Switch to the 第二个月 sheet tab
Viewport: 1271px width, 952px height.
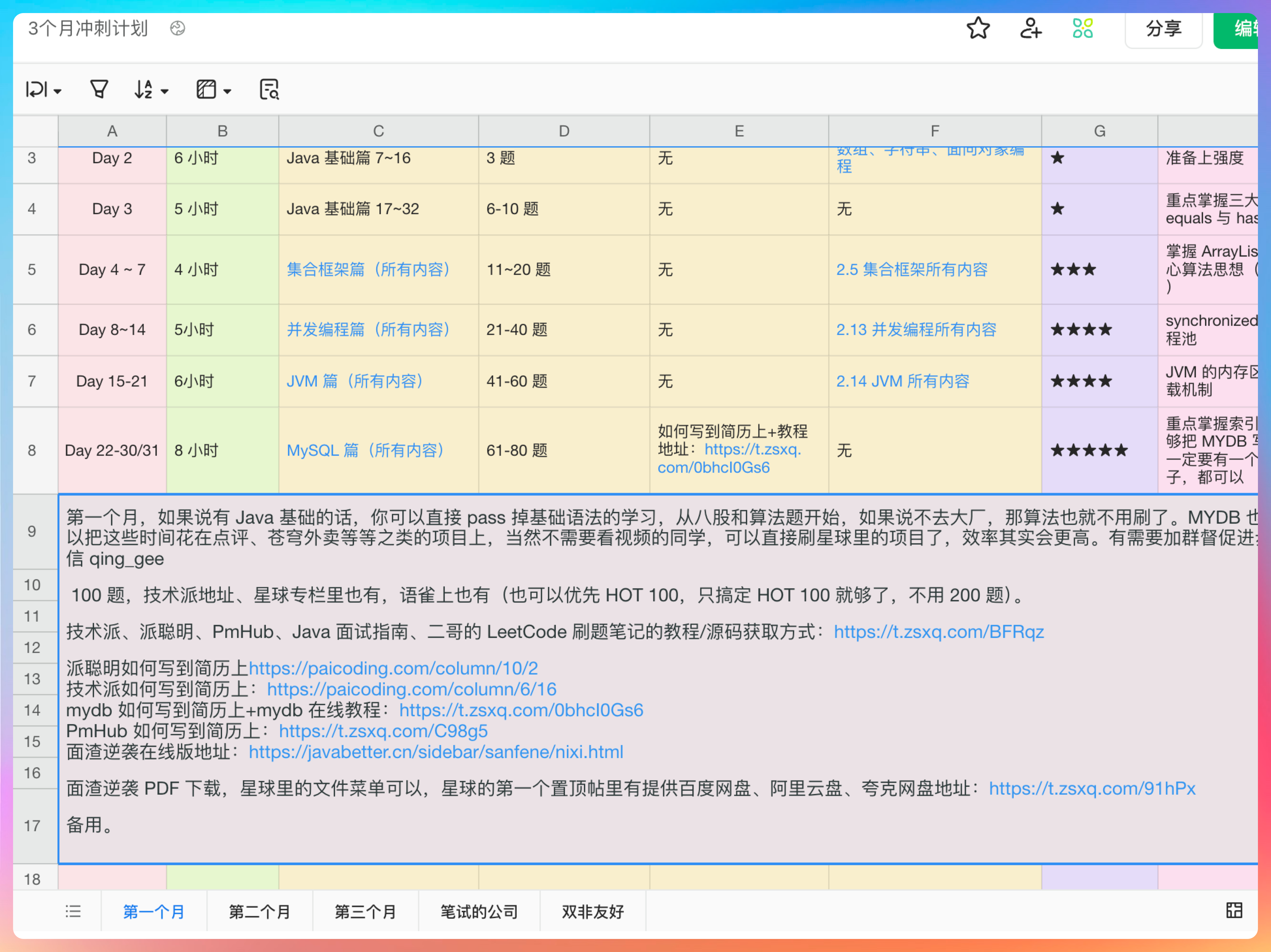[x=259, y=911]
